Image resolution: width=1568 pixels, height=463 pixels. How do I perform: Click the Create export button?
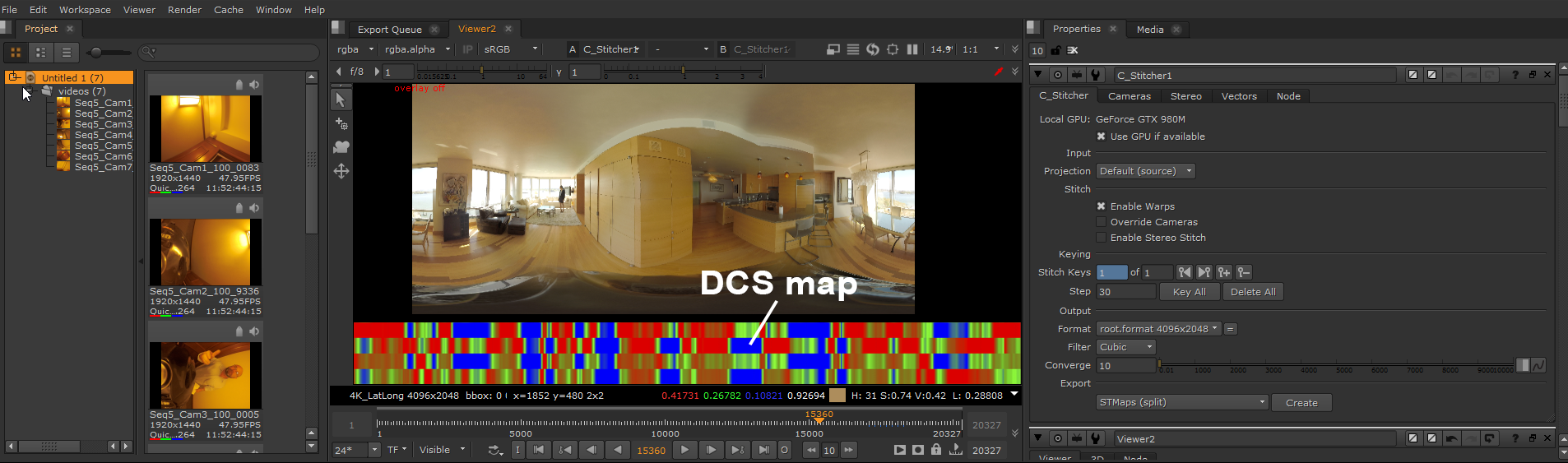1301,403
